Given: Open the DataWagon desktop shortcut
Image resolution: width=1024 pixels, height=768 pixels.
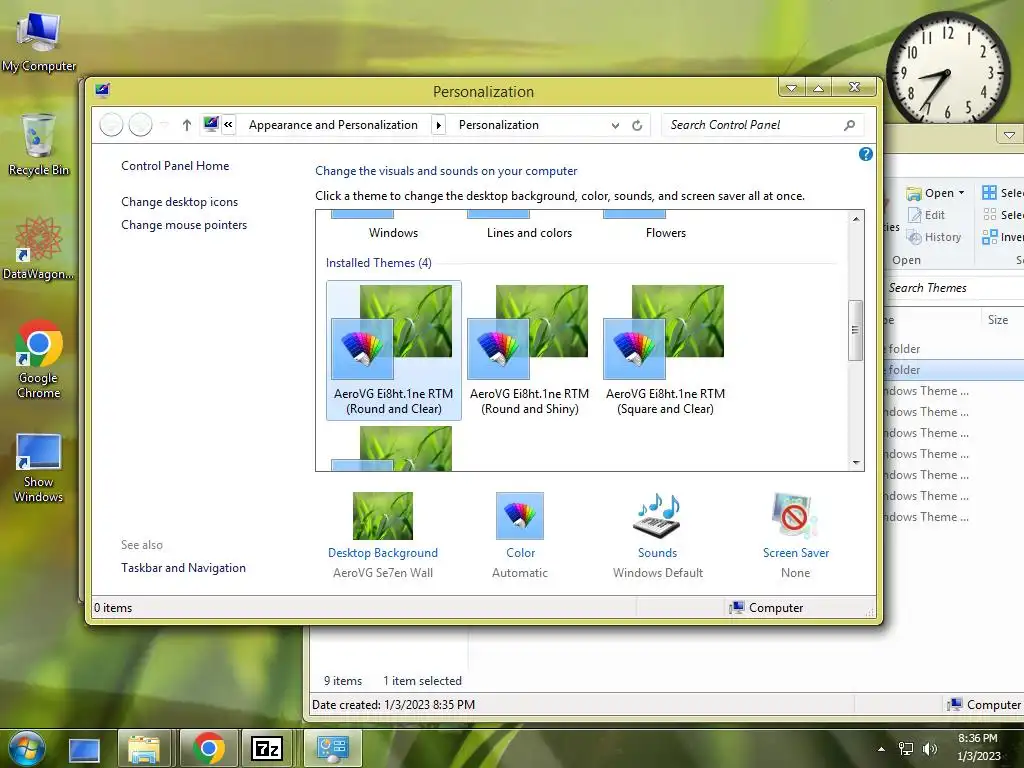Looking at the screenshot, I should pyautogui.click(x=39, y=248).
